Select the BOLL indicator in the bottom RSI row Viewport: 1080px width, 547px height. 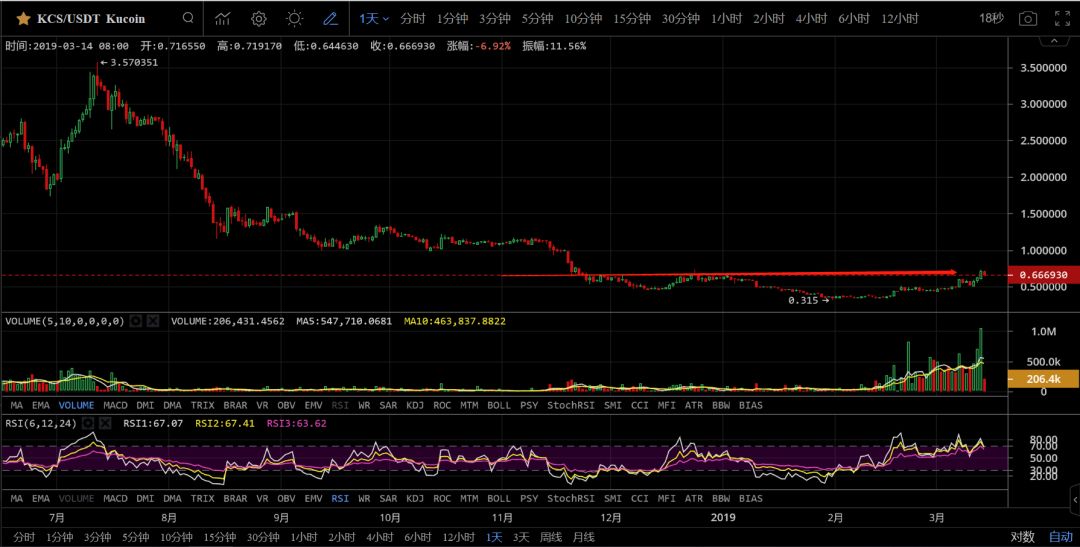coord(498,498)
